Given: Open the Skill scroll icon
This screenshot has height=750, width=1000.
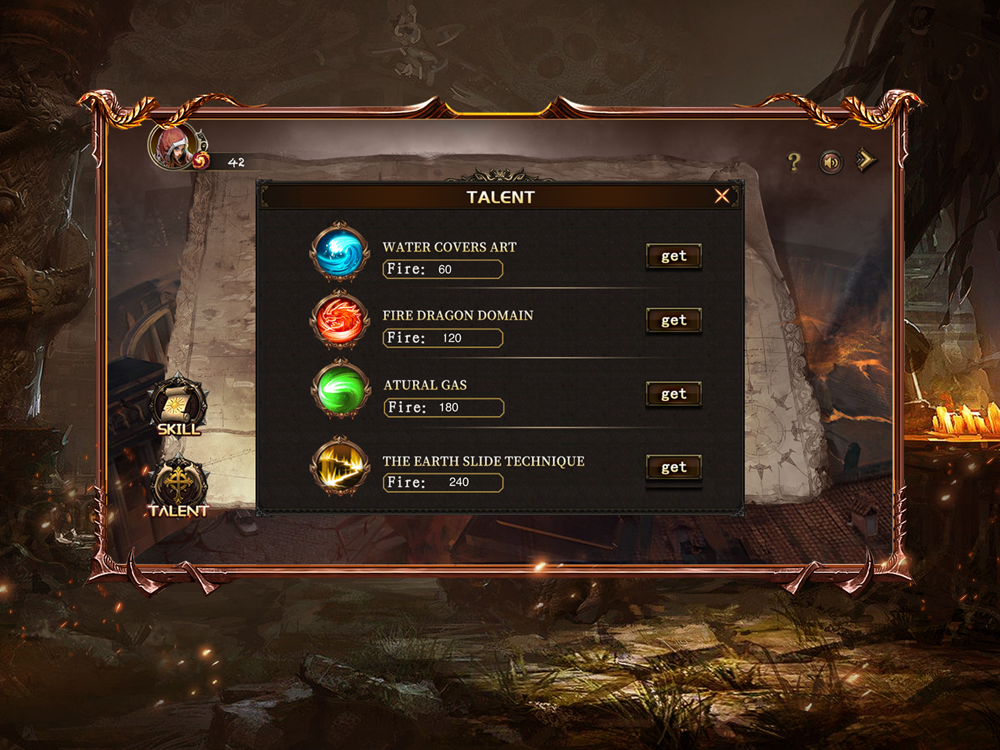Looking at the screenshot, I should (179, 406).
